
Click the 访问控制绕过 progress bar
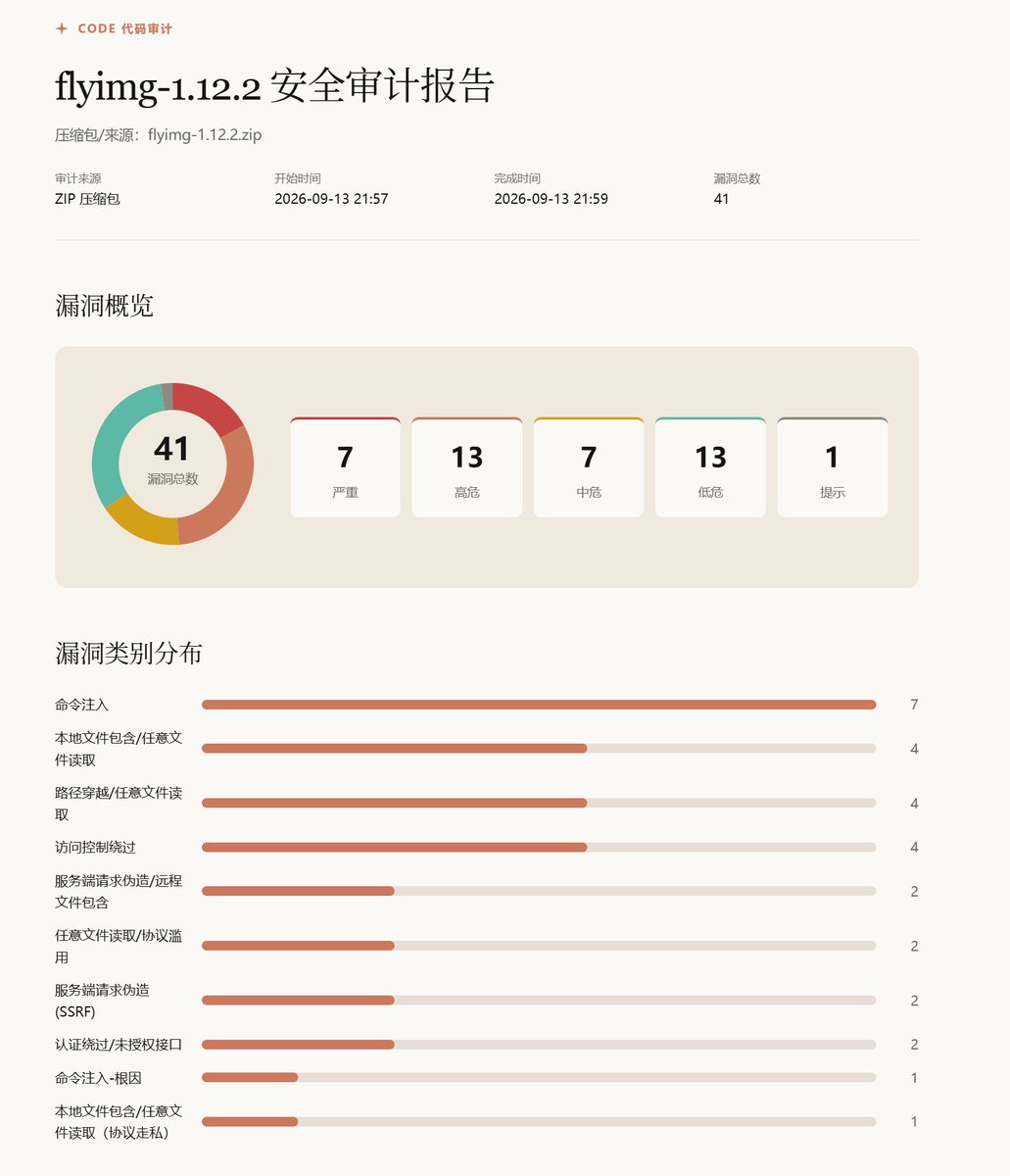[539, 847]
